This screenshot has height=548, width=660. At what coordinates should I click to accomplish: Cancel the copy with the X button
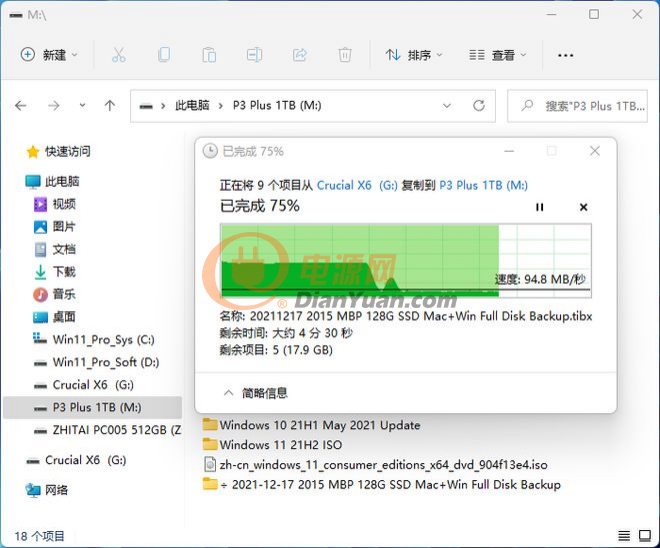(x=583, y=207)
